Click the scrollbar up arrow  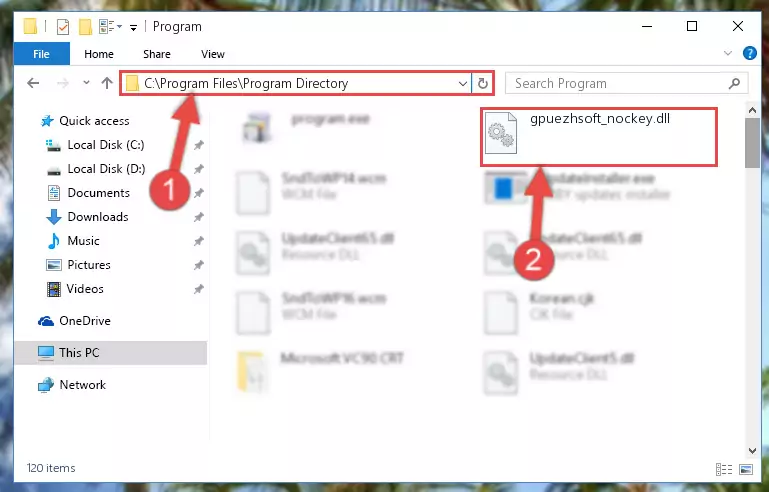752,111
